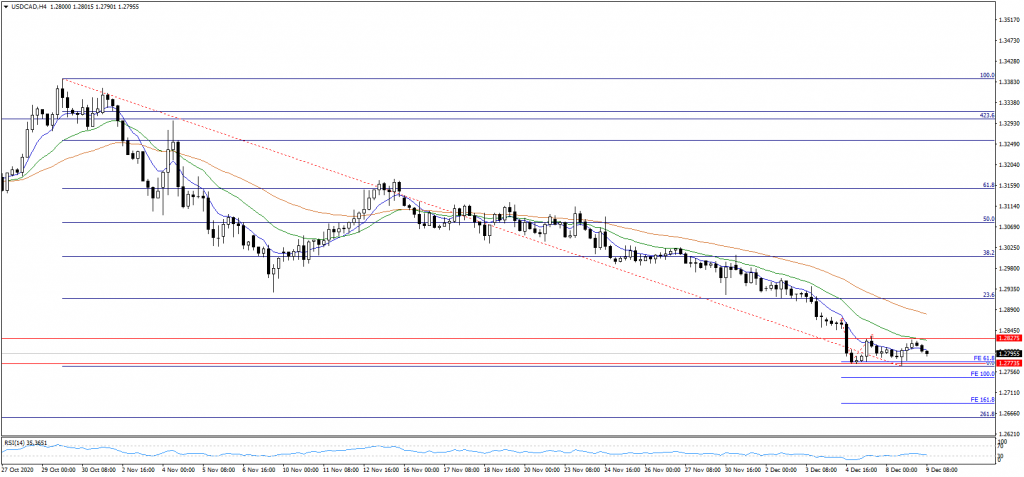Screen dimensions: 1024x477
Task: Select the Fibonacci 50.0 level label
Action: [988, 219]
